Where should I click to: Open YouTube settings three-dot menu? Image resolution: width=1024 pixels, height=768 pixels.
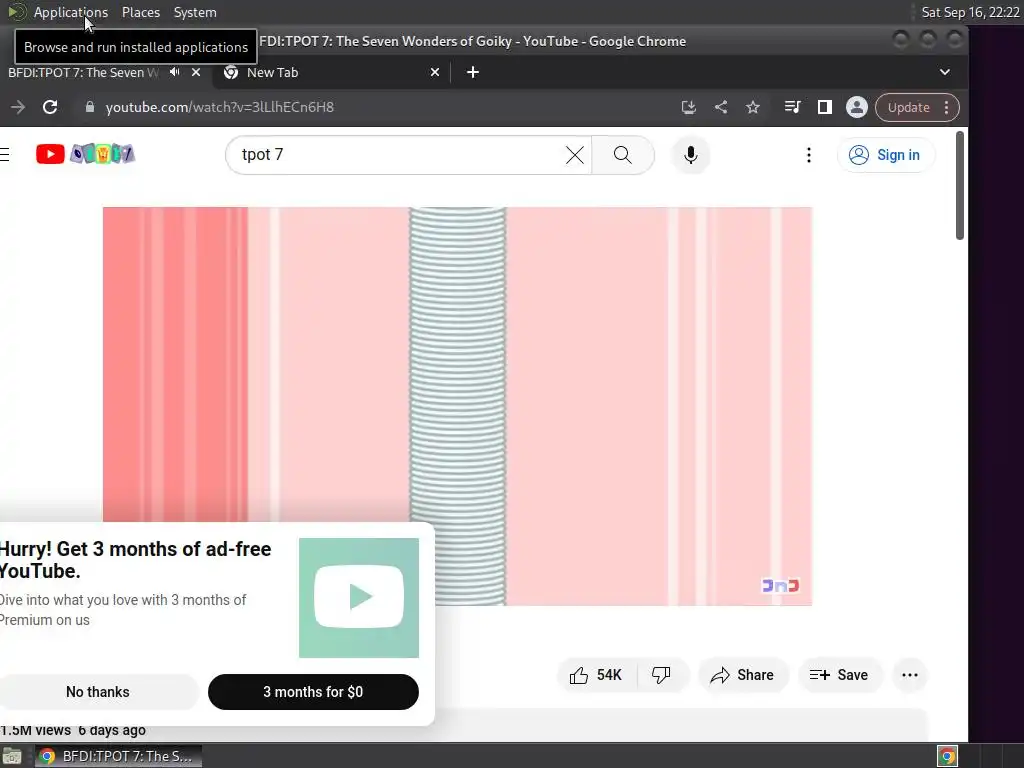point(808,155)
